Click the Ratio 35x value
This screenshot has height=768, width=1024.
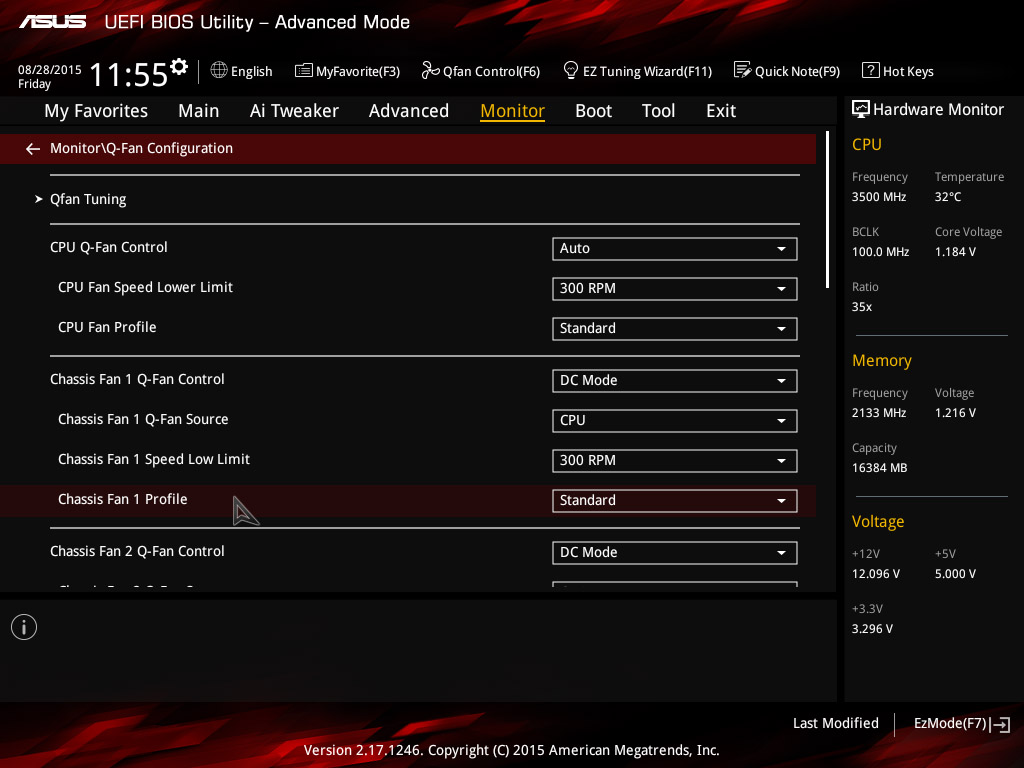pos(861,307)
